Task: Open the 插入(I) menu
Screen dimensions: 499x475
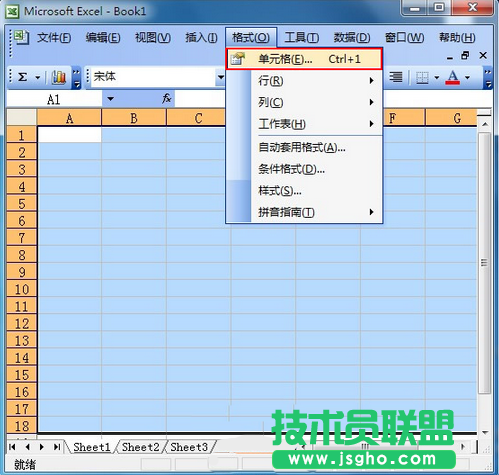Action: pos(201,38)
